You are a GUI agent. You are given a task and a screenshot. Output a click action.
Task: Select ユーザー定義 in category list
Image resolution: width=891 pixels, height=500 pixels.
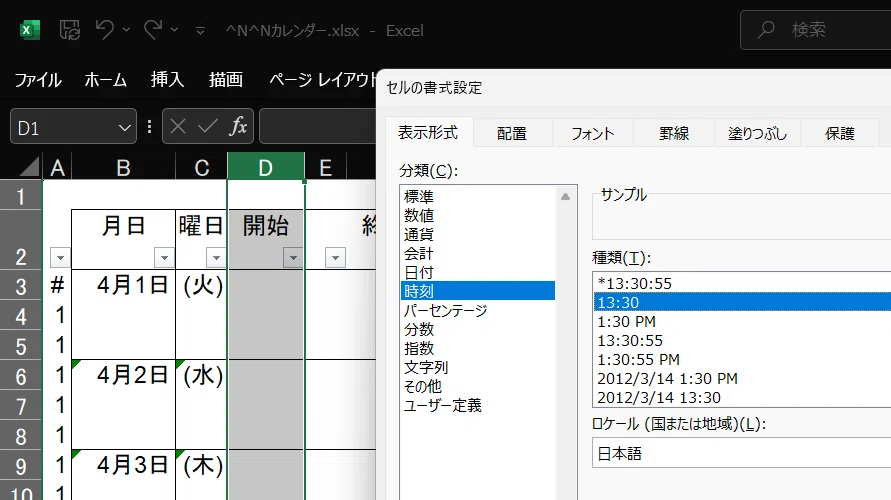(x=477, y=405)
